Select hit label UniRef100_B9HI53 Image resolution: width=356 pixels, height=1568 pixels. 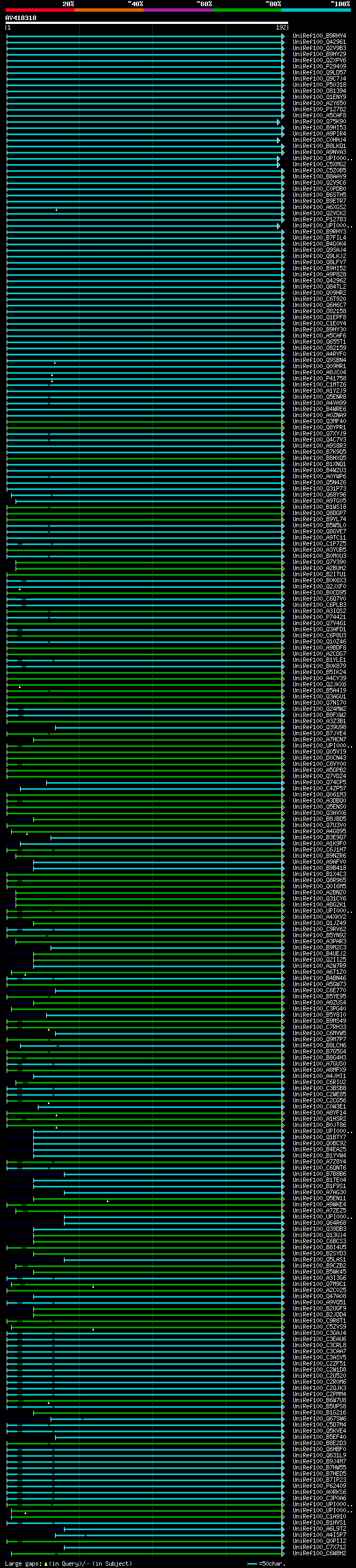pyautogui.click(x=319, y=128)
